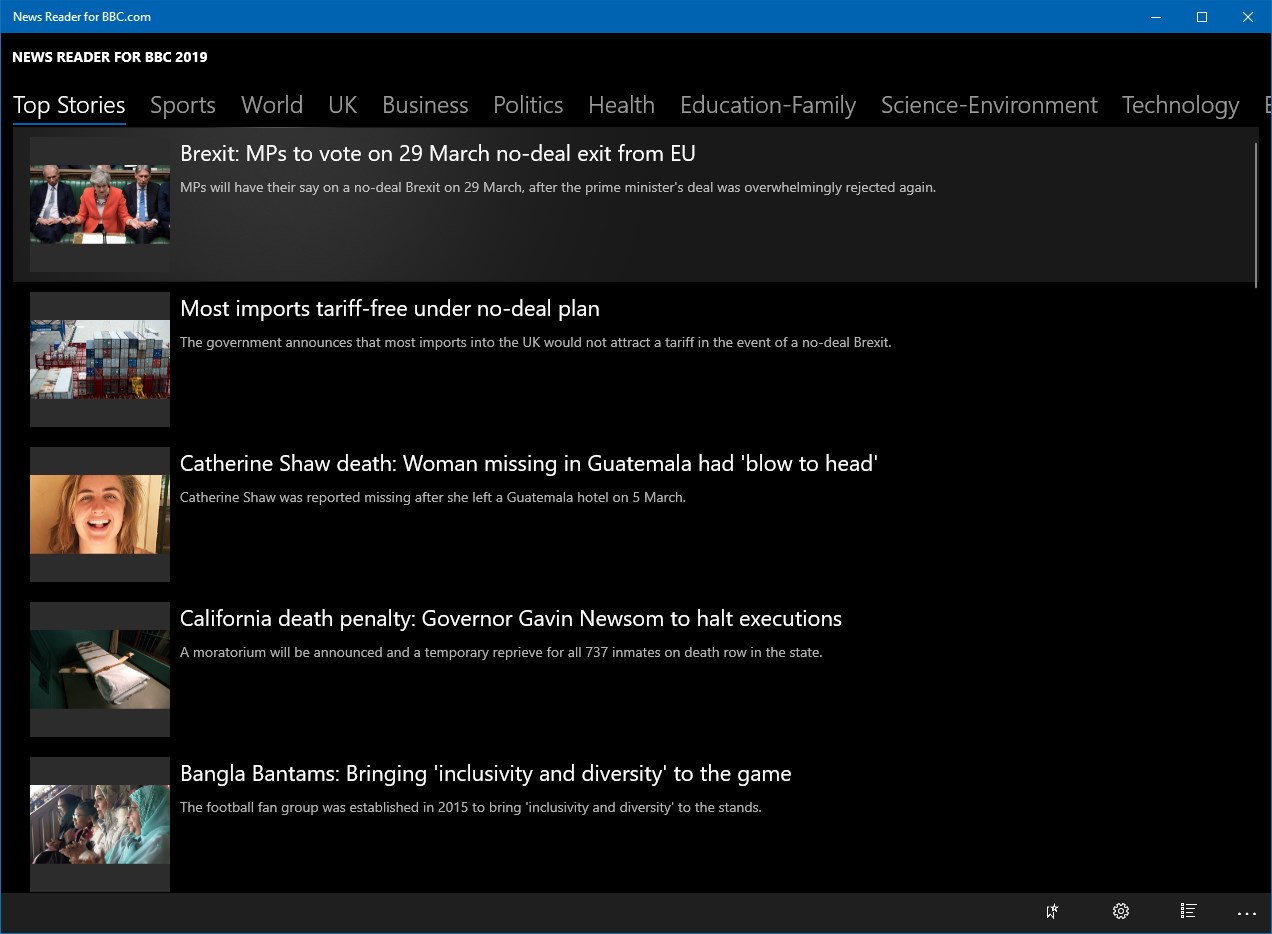Click summary 'A moratorium will be announced'
The image size is (1272, 934).
[x=501, y=652]
